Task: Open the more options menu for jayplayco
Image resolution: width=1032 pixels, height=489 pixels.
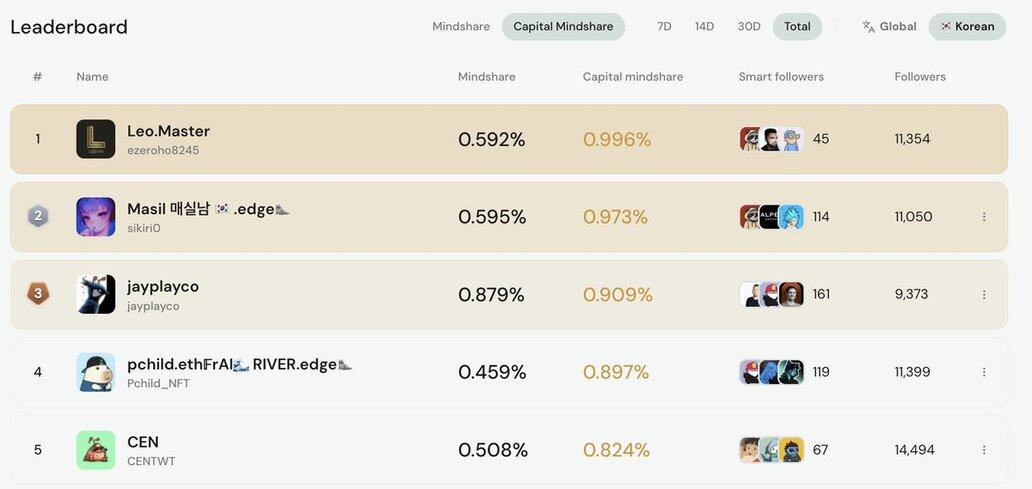Action: click(984, 295)
